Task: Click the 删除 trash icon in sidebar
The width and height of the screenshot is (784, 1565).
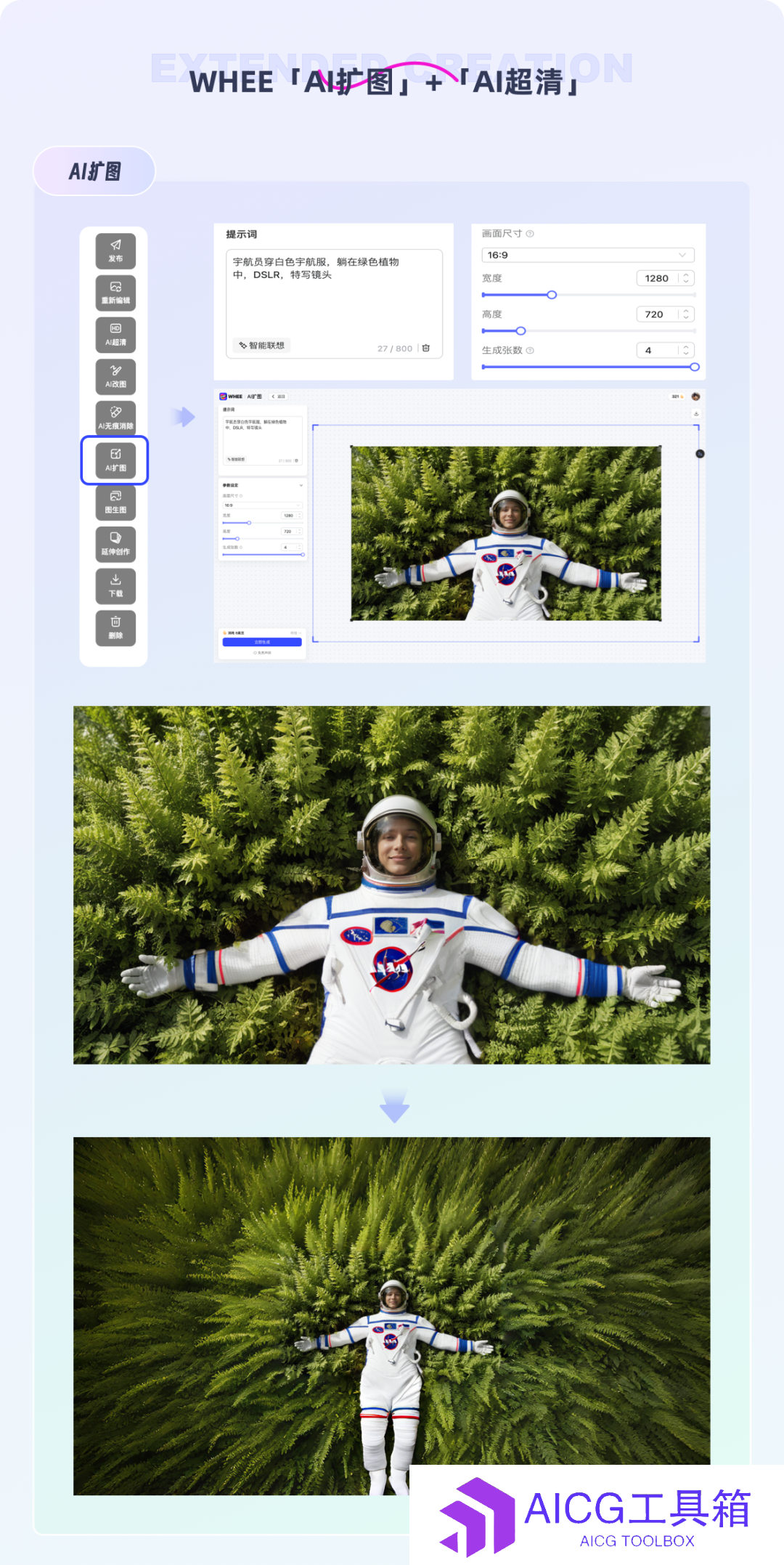Action: coord(115,628)
